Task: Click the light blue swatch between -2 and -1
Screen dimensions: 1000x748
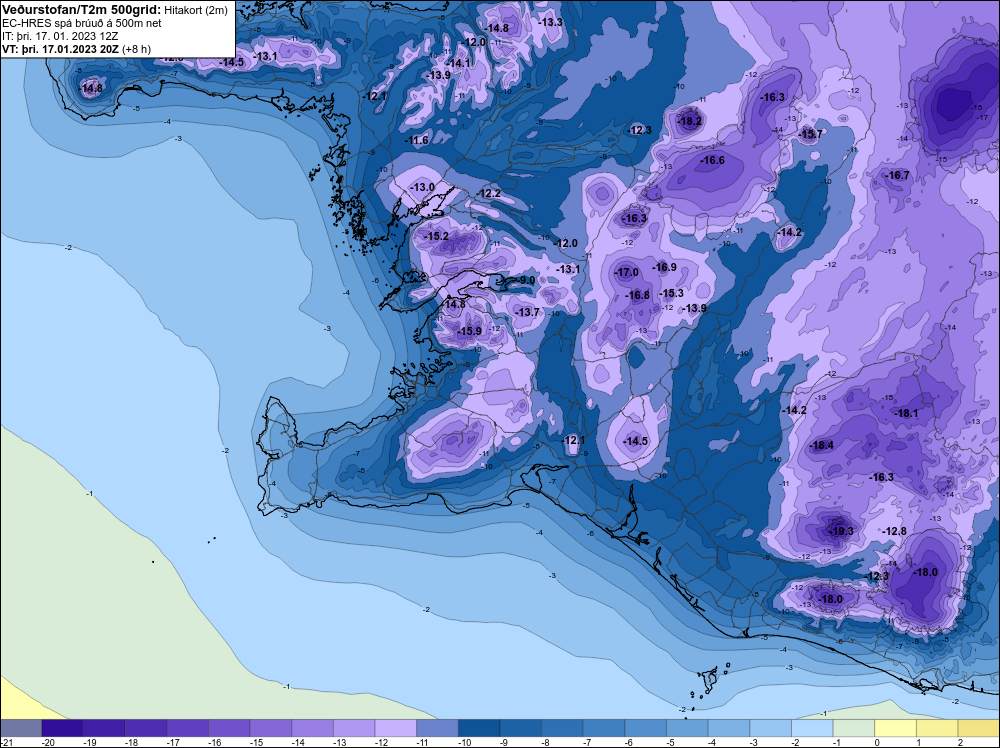Action: pyautogui.click(x=812, y=728)
